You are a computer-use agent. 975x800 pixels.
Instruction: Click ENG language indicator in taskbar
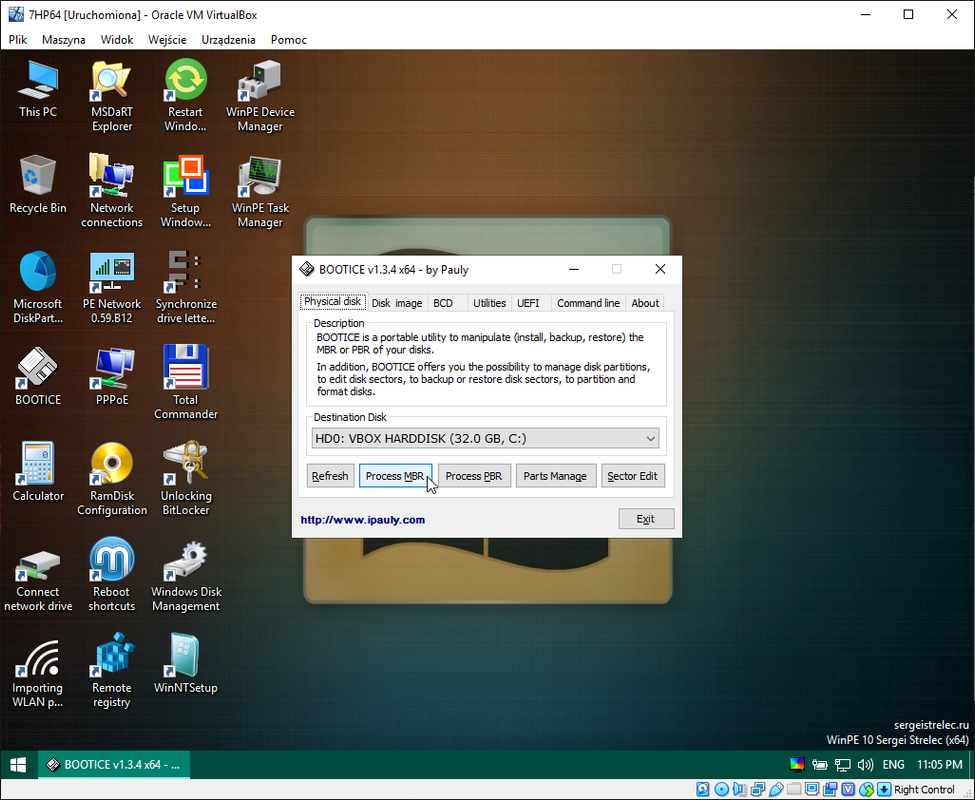894,765
